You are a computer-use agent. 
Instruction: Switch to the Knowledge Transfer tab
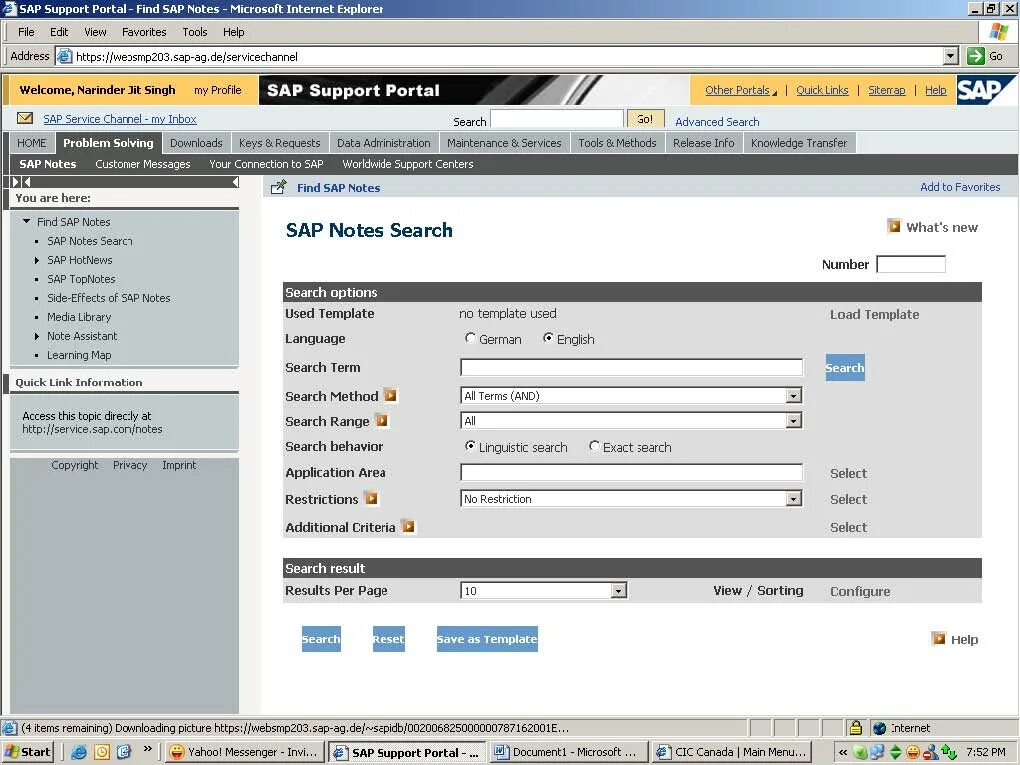(799, 143)
